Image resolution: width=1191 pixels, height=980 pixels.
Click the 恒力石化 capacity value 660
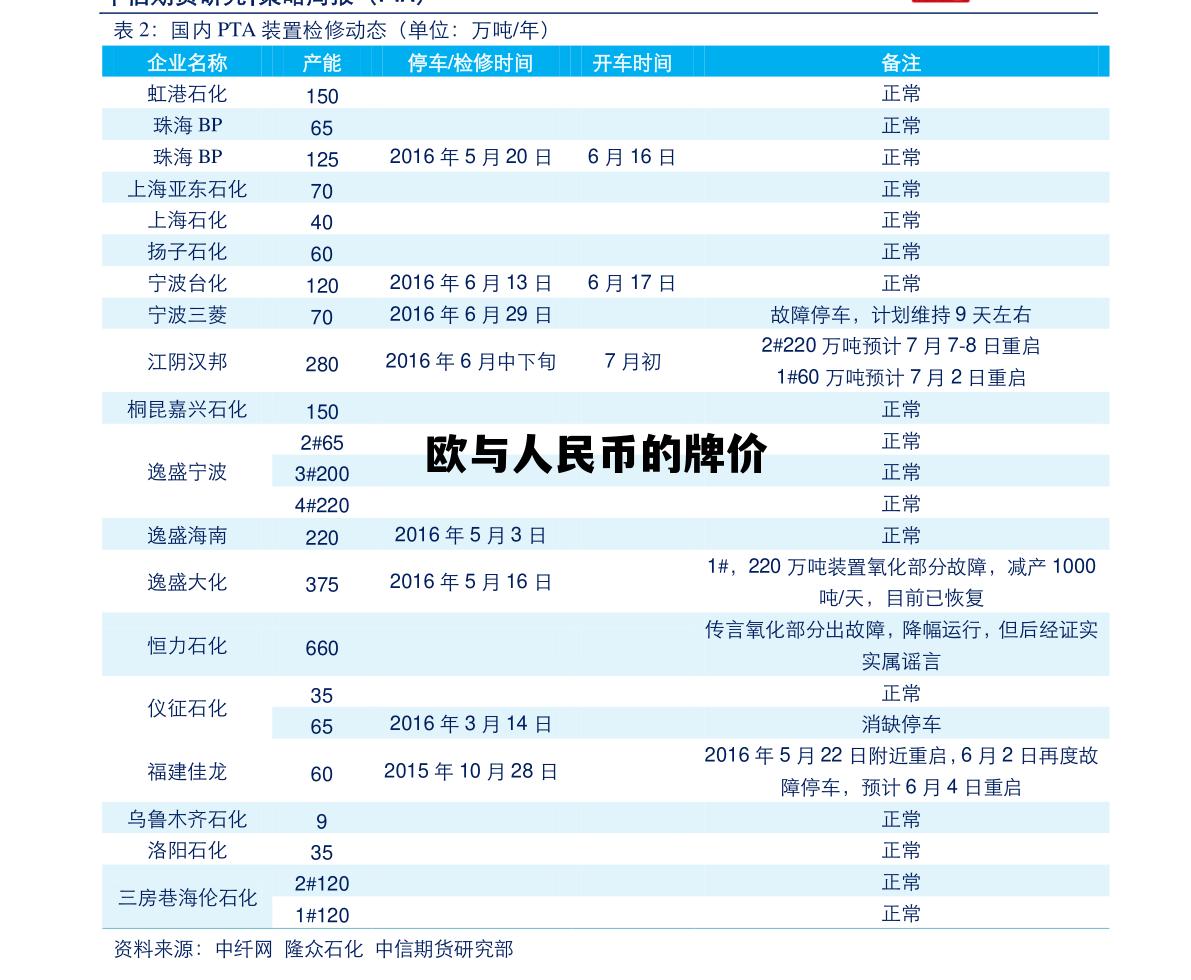[322, 648]
